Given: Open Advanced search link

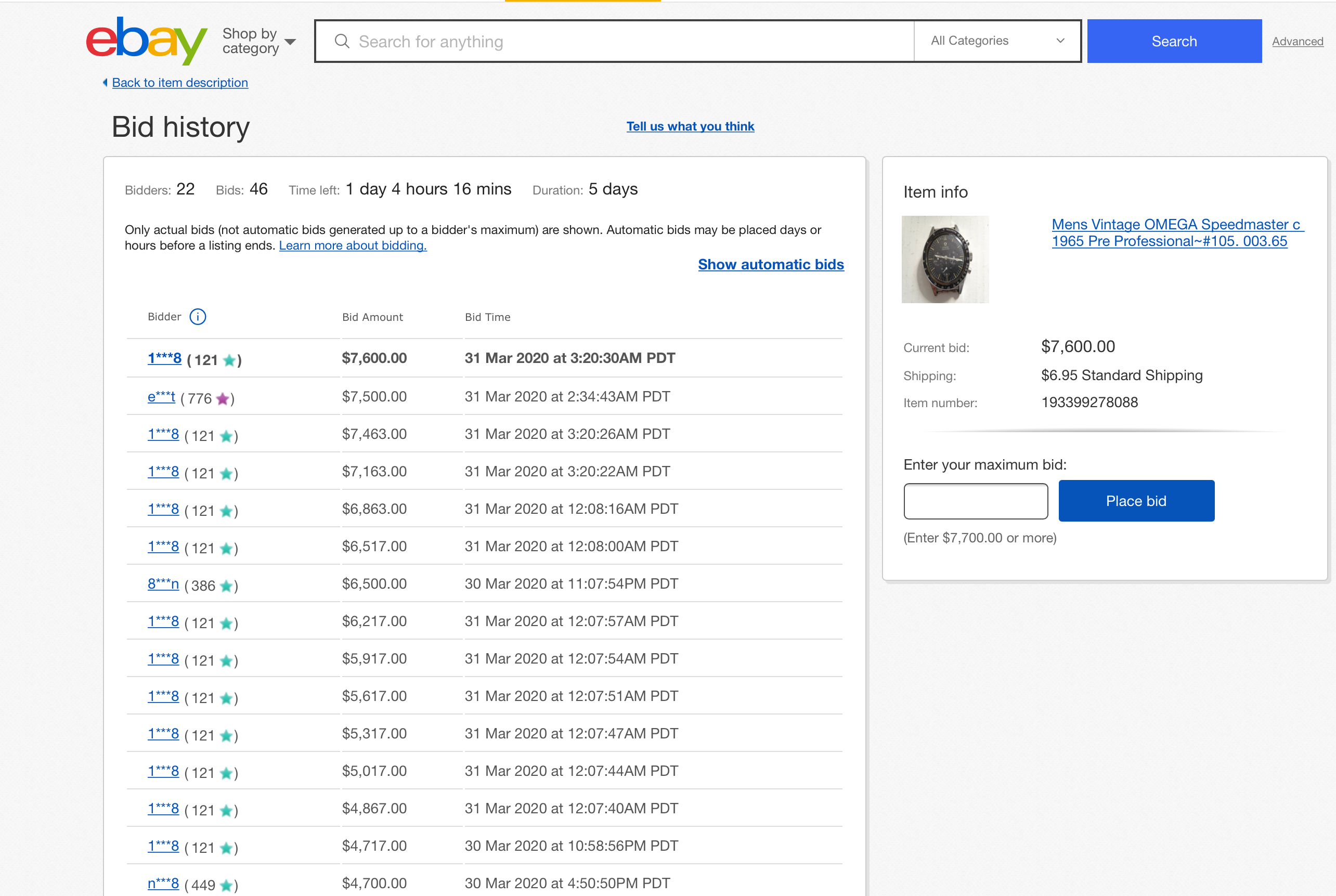Looking at the screenshot, I should click(x=1297, y=41).
